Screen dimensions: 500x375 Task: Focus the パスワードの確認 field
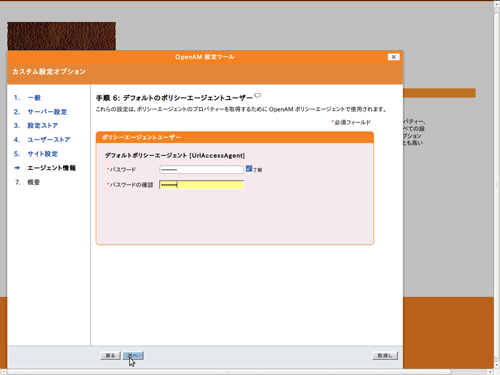pos(201,185)
